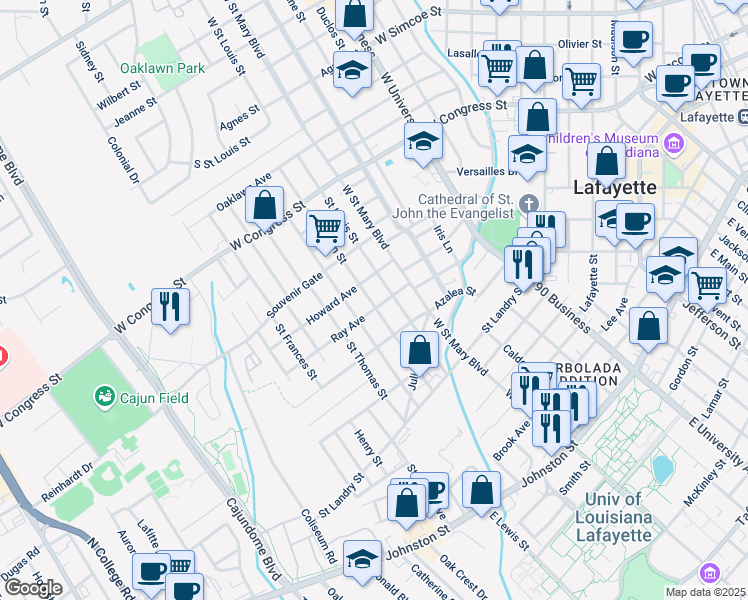The width and height of the screenshot is (748, 600).
Task: Click the Jeanne St label
Action: pos(135,113)
